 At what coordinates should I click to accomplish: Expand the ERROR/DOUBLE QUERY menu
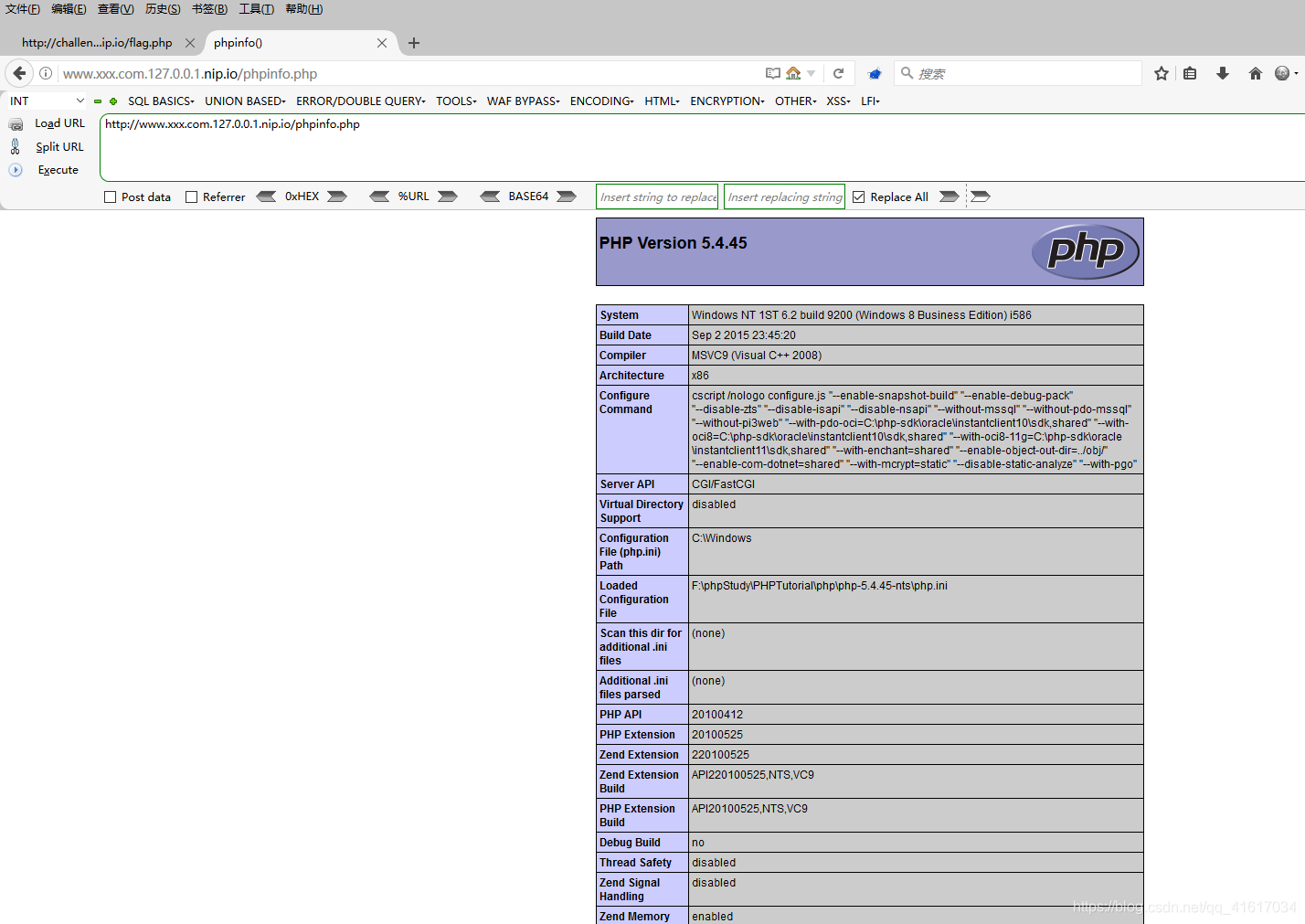click(361, 101)
